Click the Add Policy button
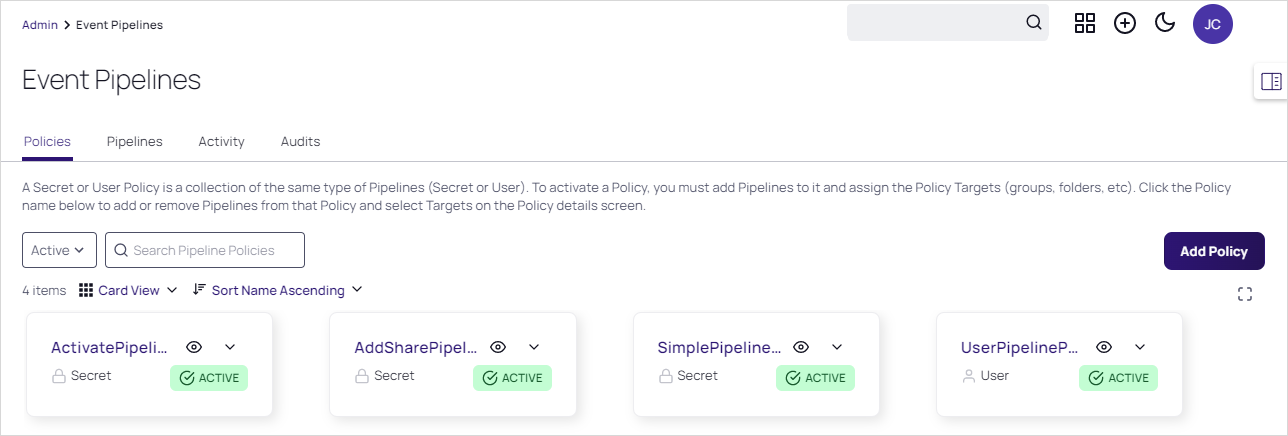This screenshot has height=436, width=1288. click(1213, 251)
